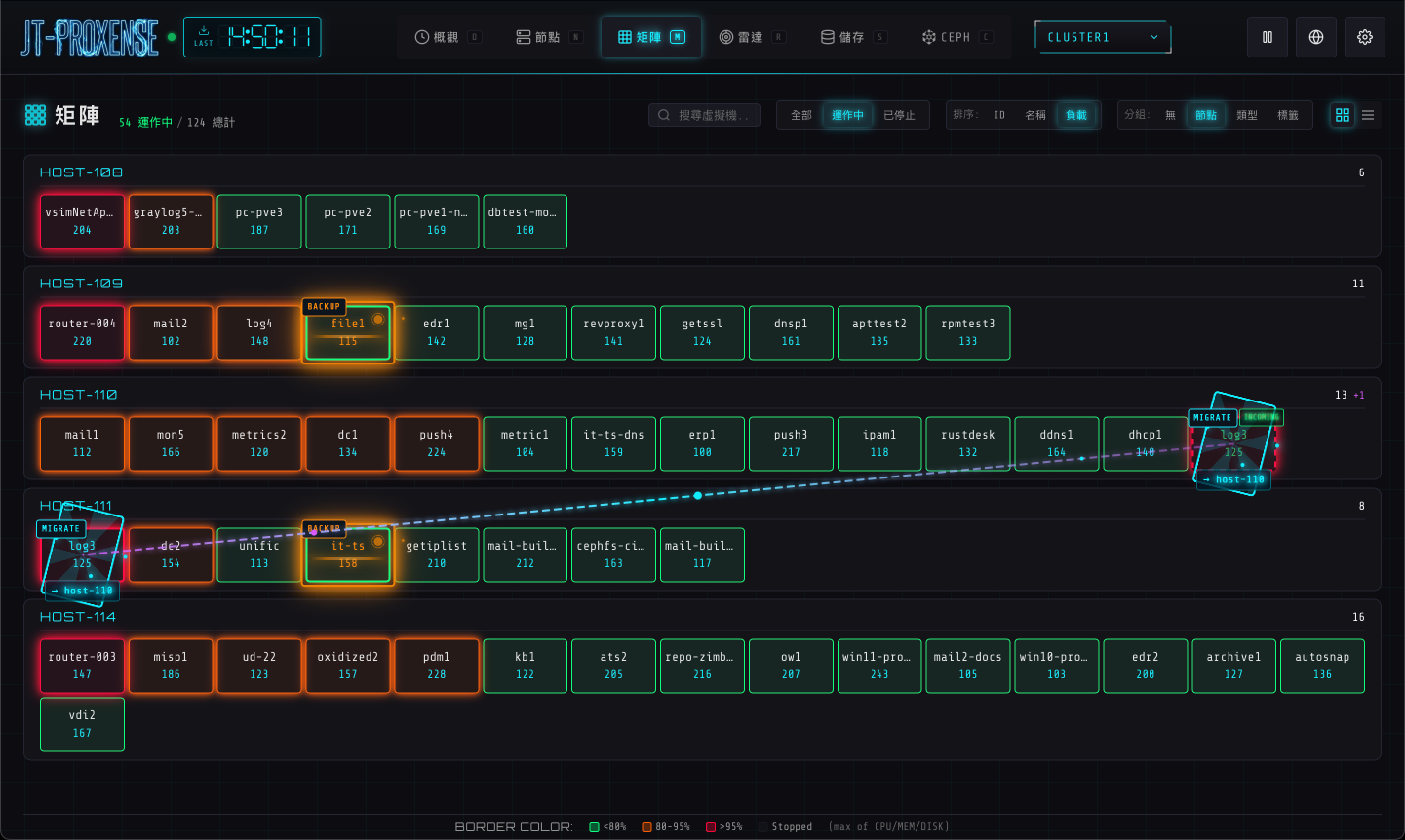Filter VMs by 運作中 (running)
The height and width of the screenshot is (840, 1405).
click(x=847, y=115)
